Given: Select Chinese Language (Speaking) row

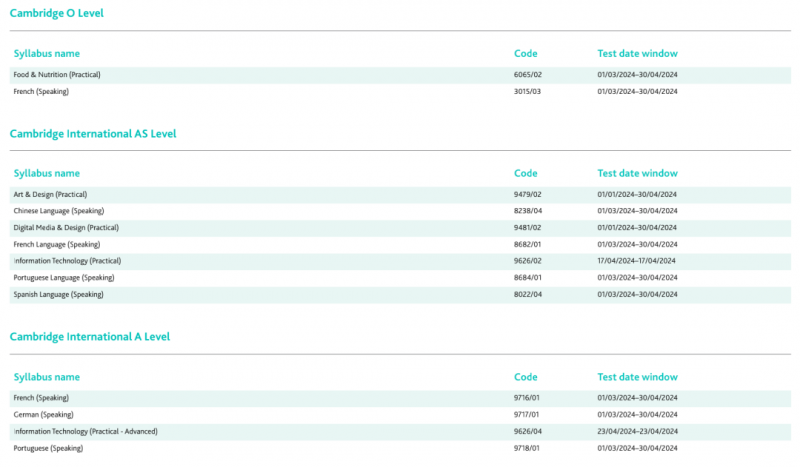Looking at the screenshot, I should (400, 211).
